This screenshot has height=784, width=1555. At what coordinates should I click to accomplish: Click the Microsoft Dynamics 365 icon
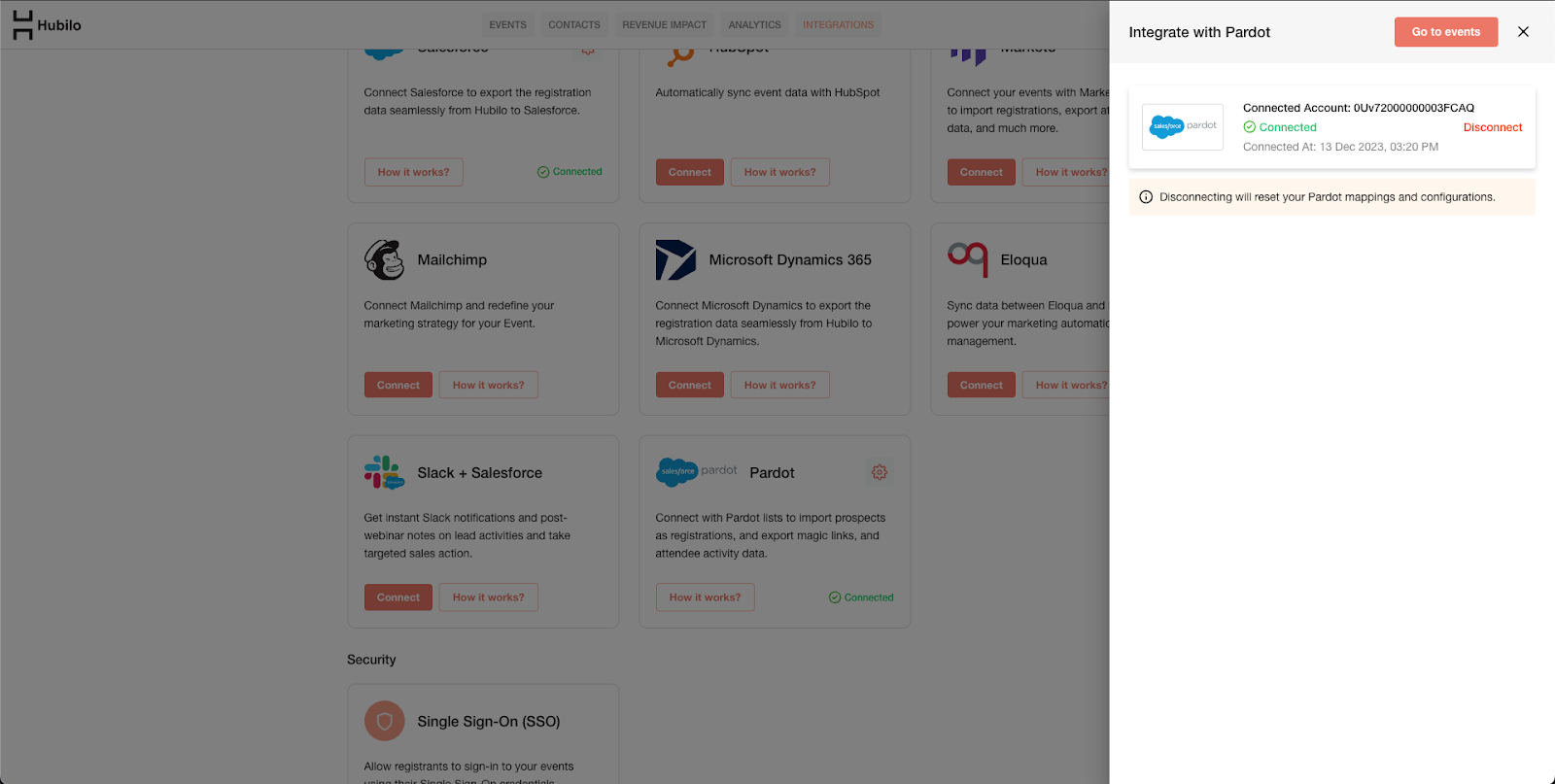pyautogui.click(x=675, y=259)
